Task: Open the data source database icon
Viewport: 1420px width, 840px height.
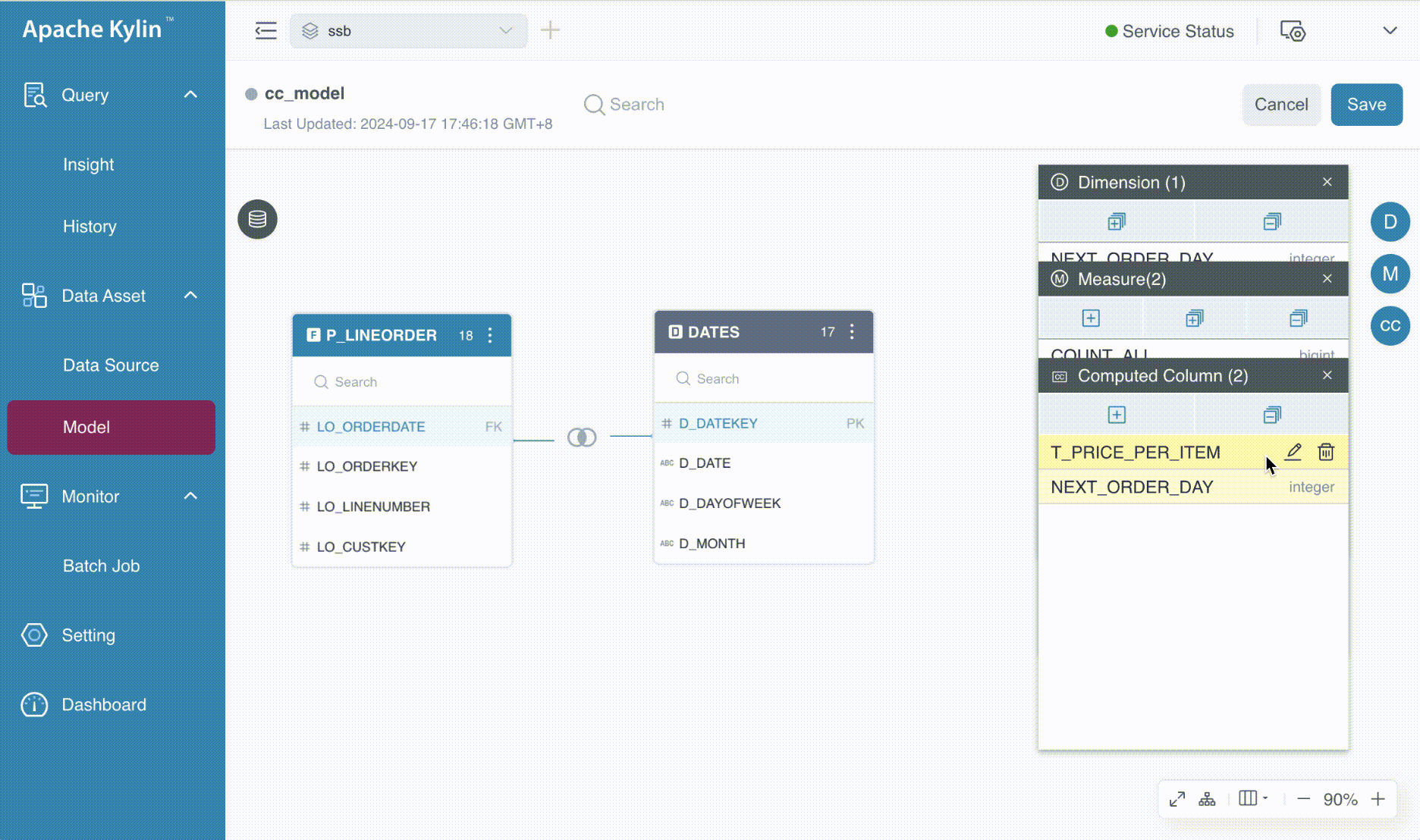Action: point(257,219)
